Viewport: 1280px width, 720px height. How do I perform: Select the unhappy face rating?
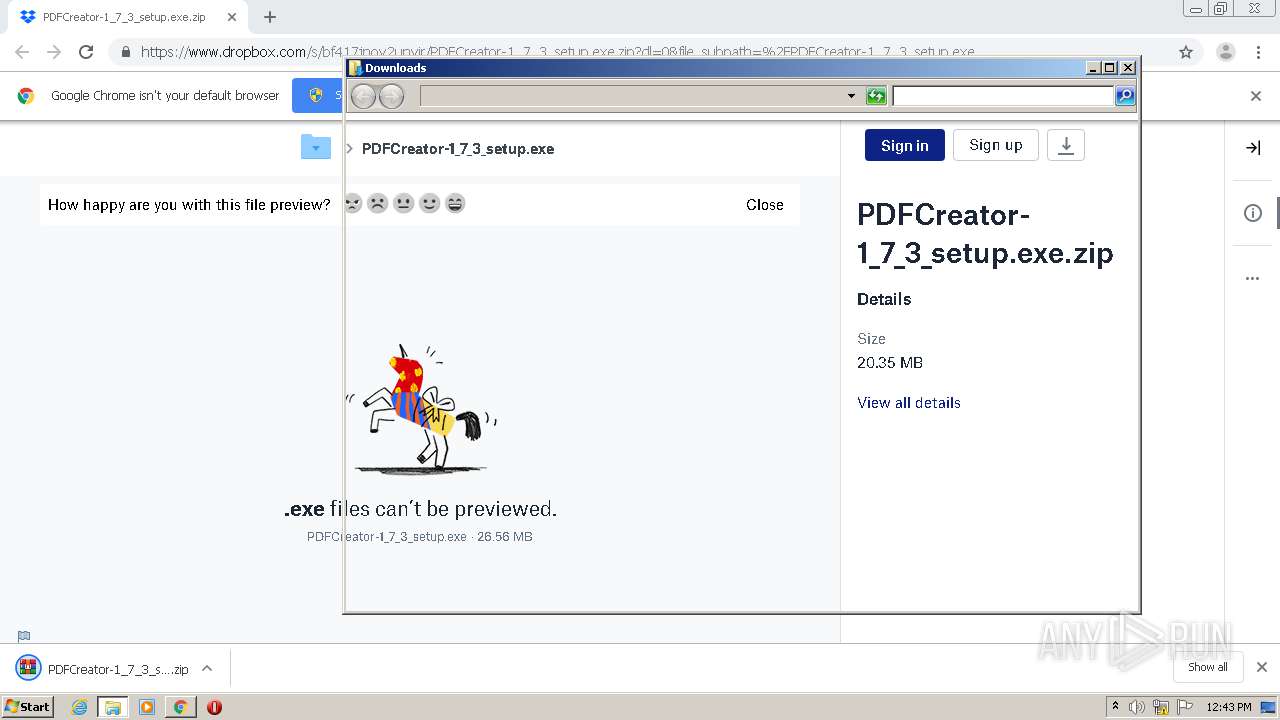(x=377, y=203)
